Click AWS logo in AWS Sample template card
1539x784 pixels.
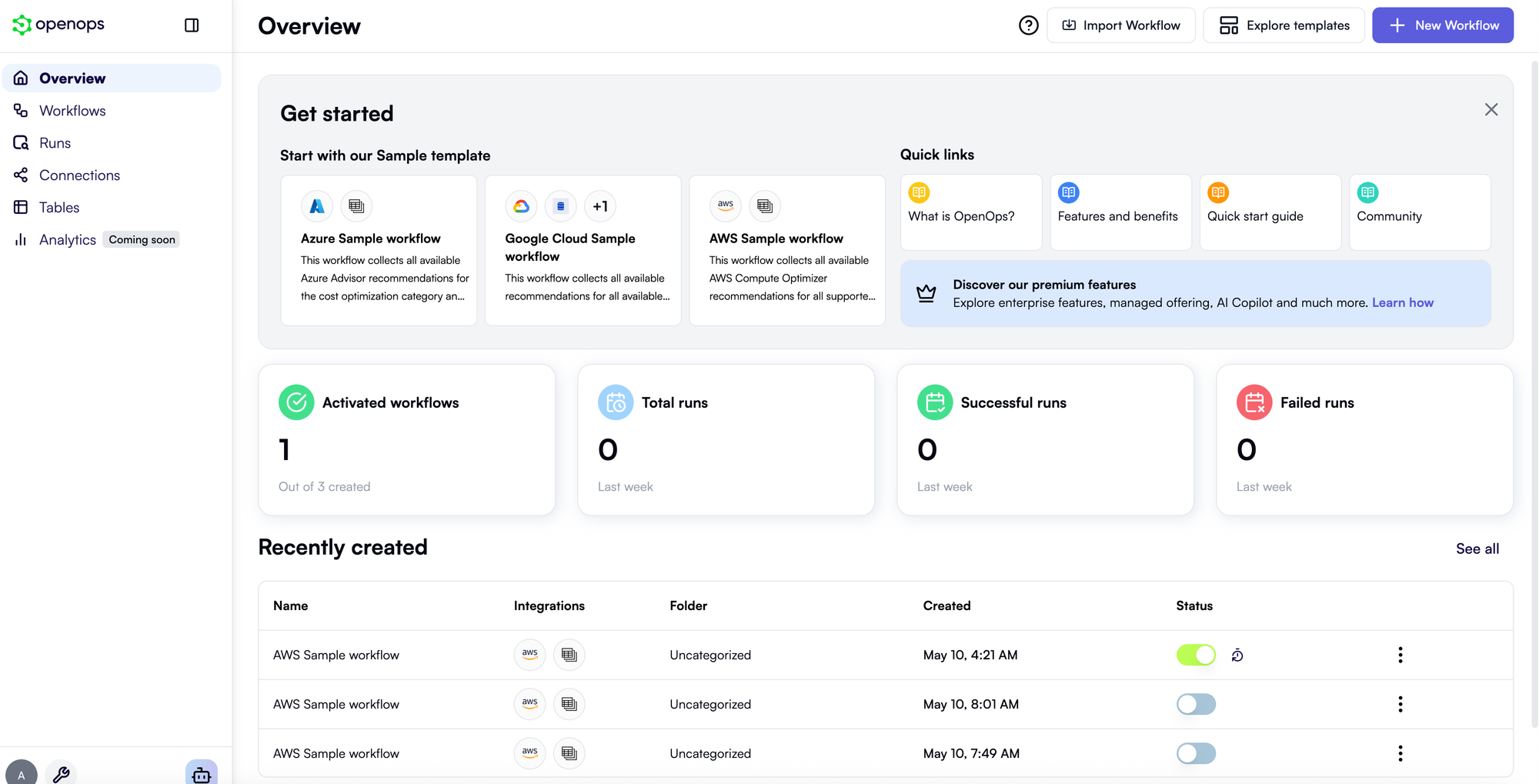click(x=726, y=206)
